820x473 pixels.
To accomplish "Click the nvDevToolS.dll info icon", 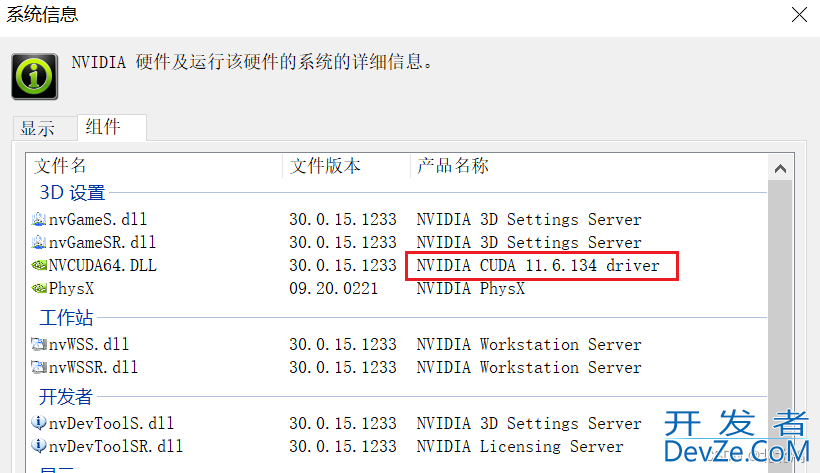I will click(39, 422).
